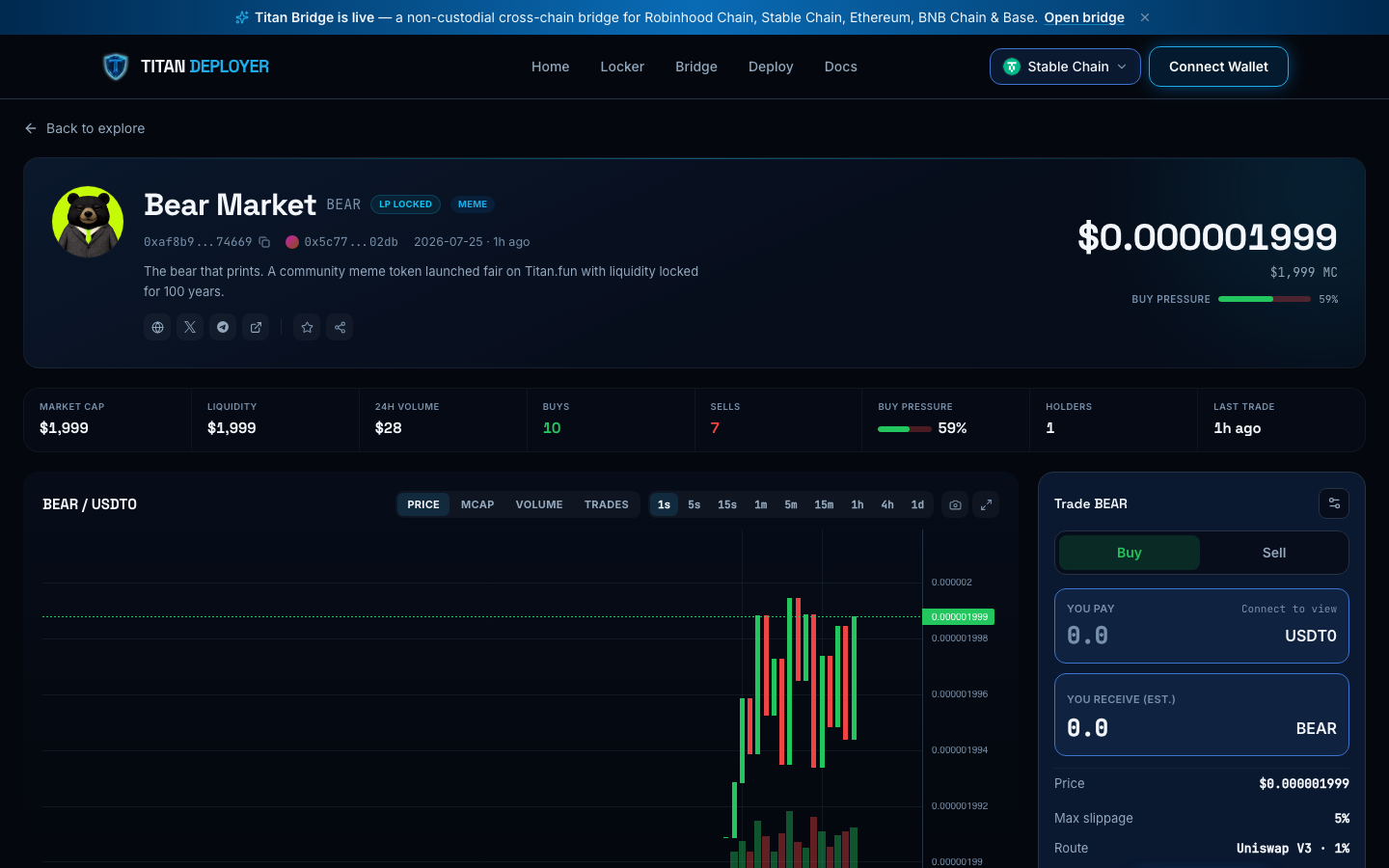
Task: Open the external explorer link icon
Action: click(256, 327)
